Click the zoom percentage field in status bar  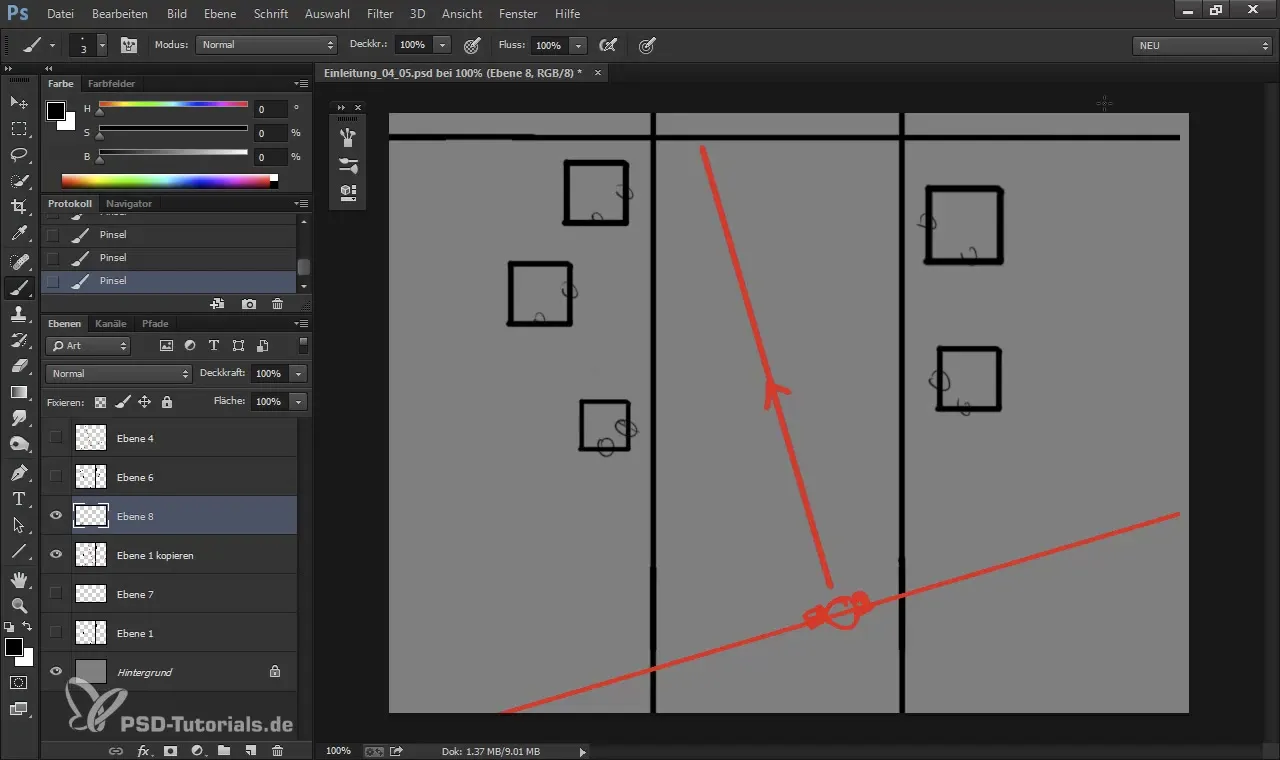[x=338, y=751]
